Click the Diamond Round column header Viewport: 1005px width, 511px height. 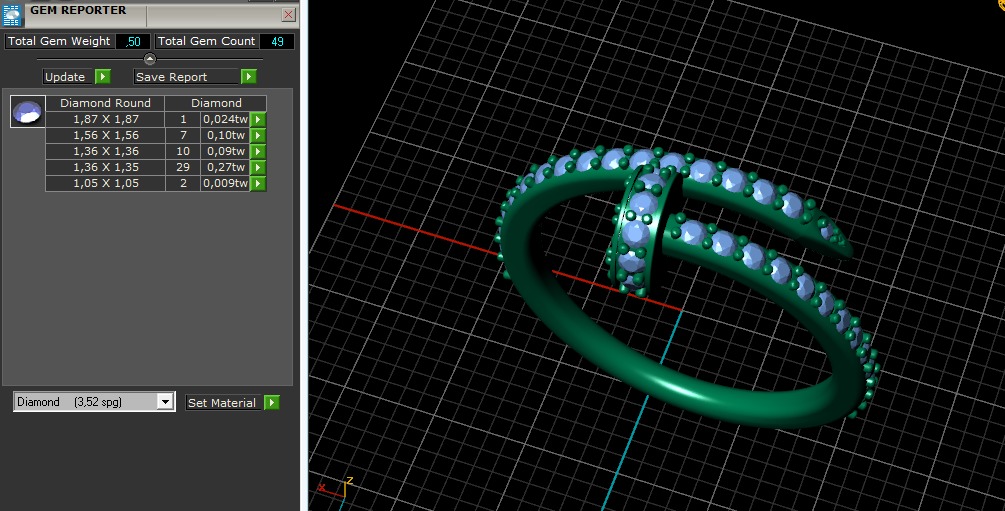(105, 103)
